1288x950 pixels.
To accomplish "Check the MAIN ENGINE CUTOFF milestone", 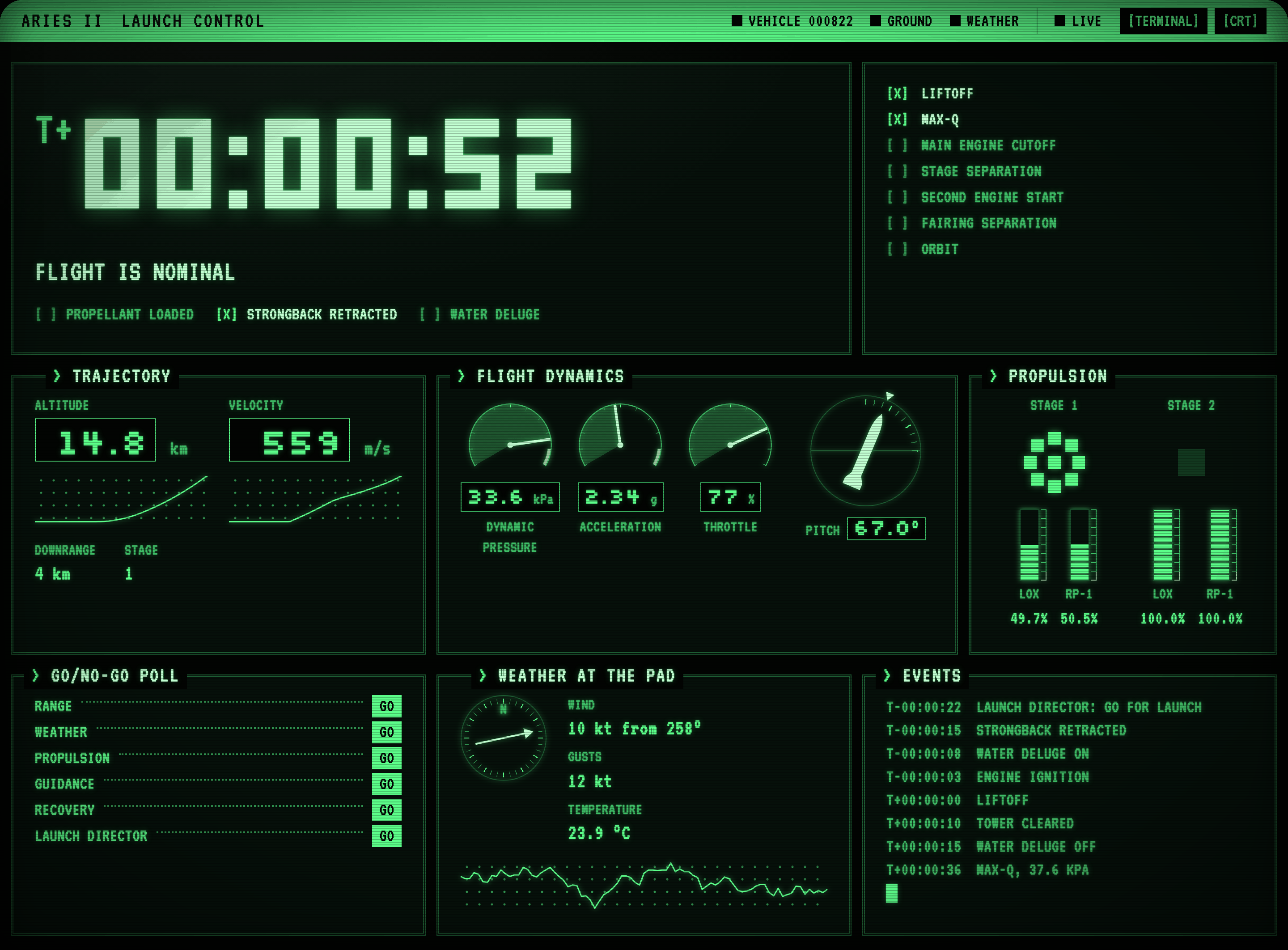I will pos(897,145).
